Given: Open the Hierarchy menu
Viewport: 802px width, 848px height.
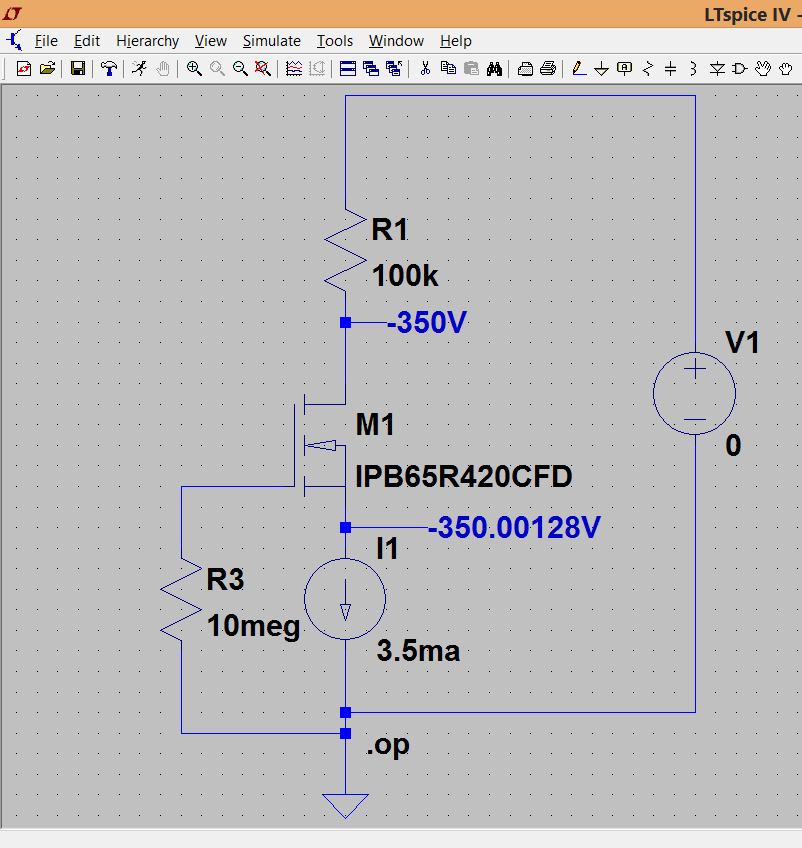Looking at the screenshot, I should 148,41.
